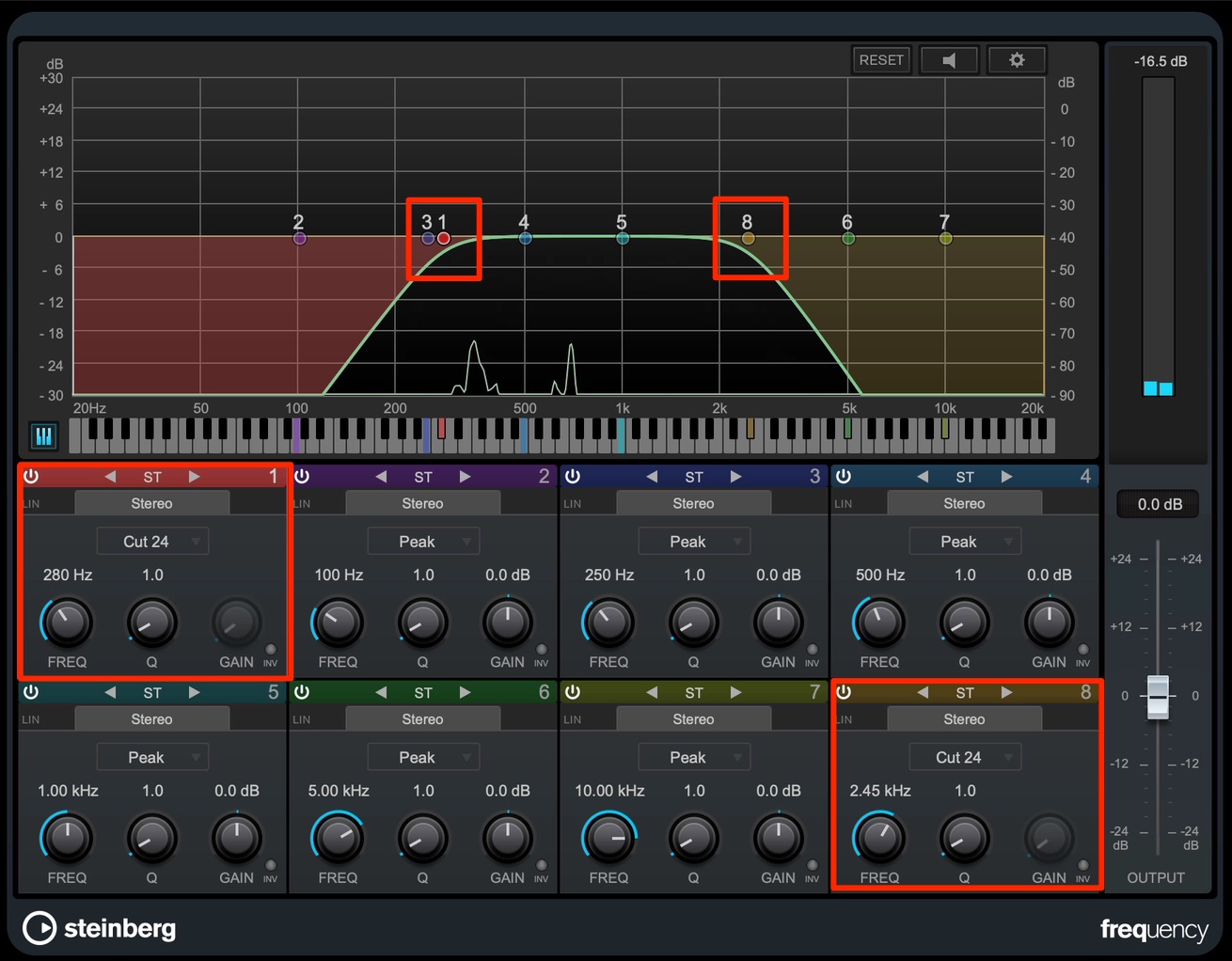Image resolution: width=1232 pixels, height=961 pixels.
Task: Toggle band 7 power button
Action: click(573, 693)
